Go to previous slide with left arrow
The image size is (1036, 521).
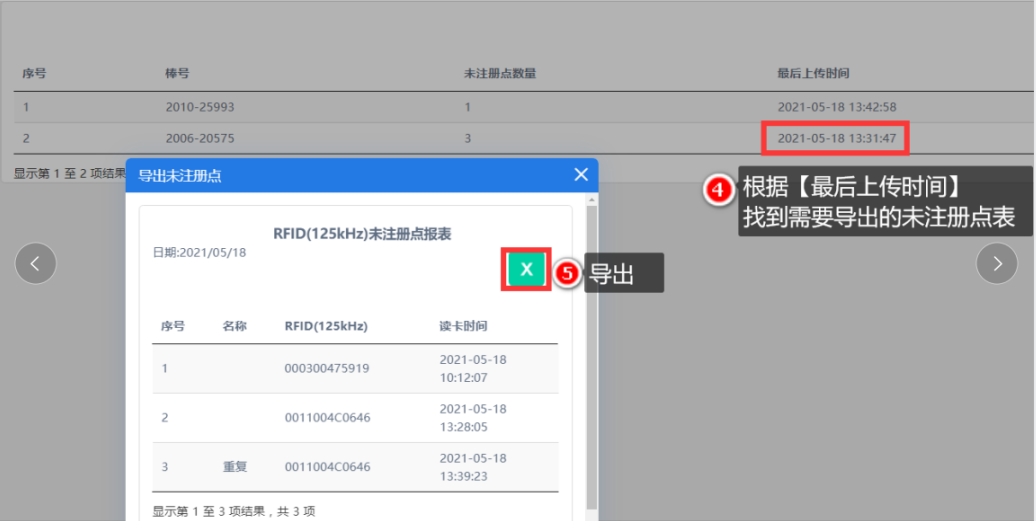click(x=36, y=263)
